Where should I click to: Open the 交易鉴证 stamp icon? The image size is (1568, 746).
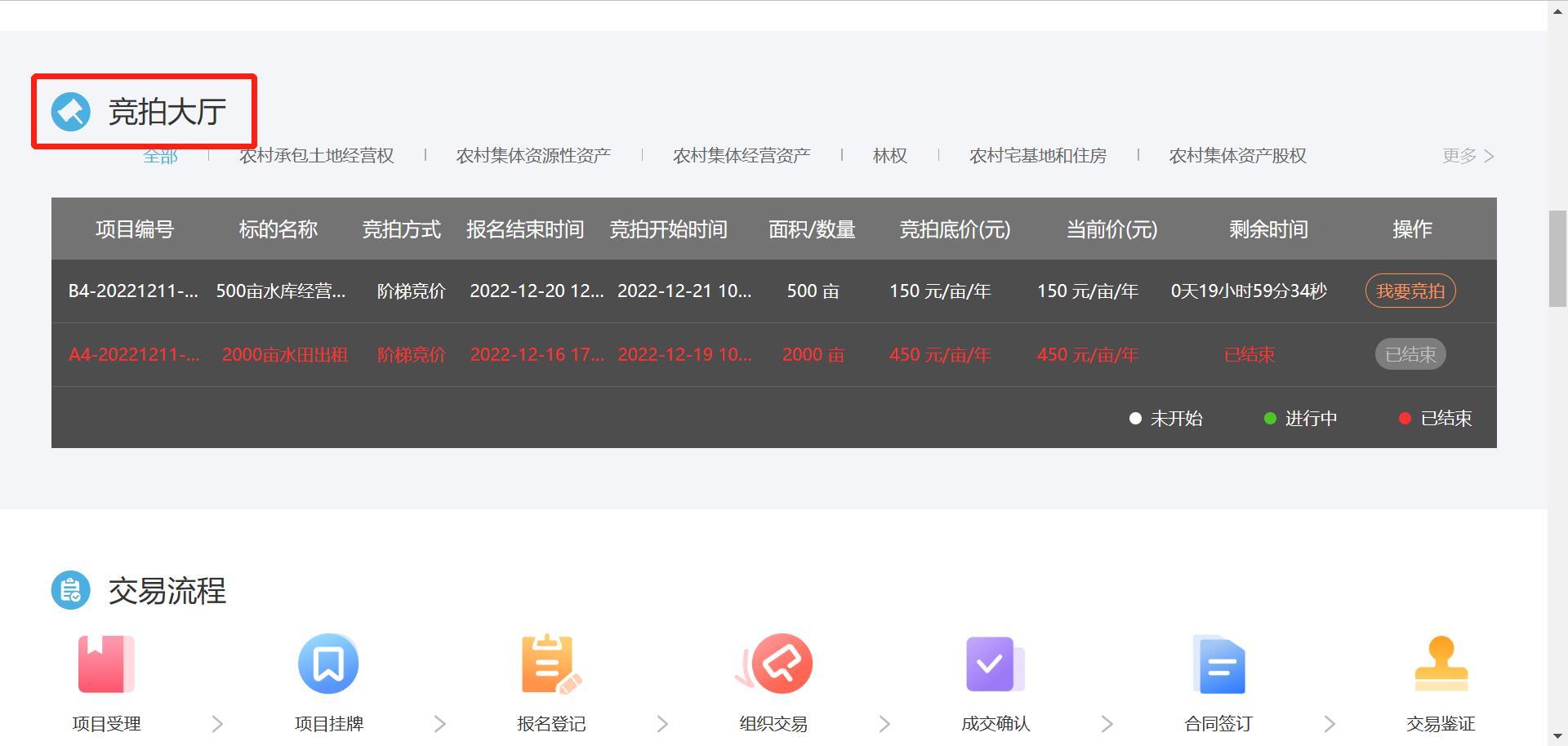pos(1441,664)
